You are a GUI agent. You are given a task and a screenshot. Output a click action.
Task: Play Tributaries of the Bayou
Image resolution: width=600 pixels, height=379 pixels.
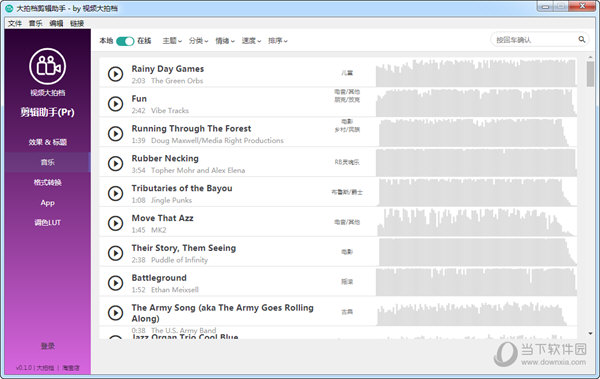(x=115, y=193)
